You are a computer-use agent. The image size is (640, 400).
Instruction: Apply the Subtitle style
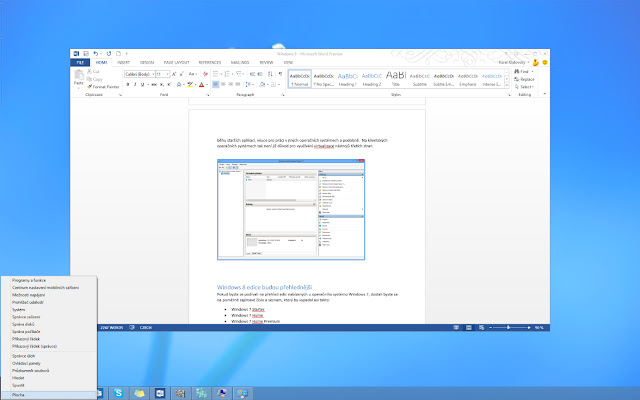tap(420, 79)
